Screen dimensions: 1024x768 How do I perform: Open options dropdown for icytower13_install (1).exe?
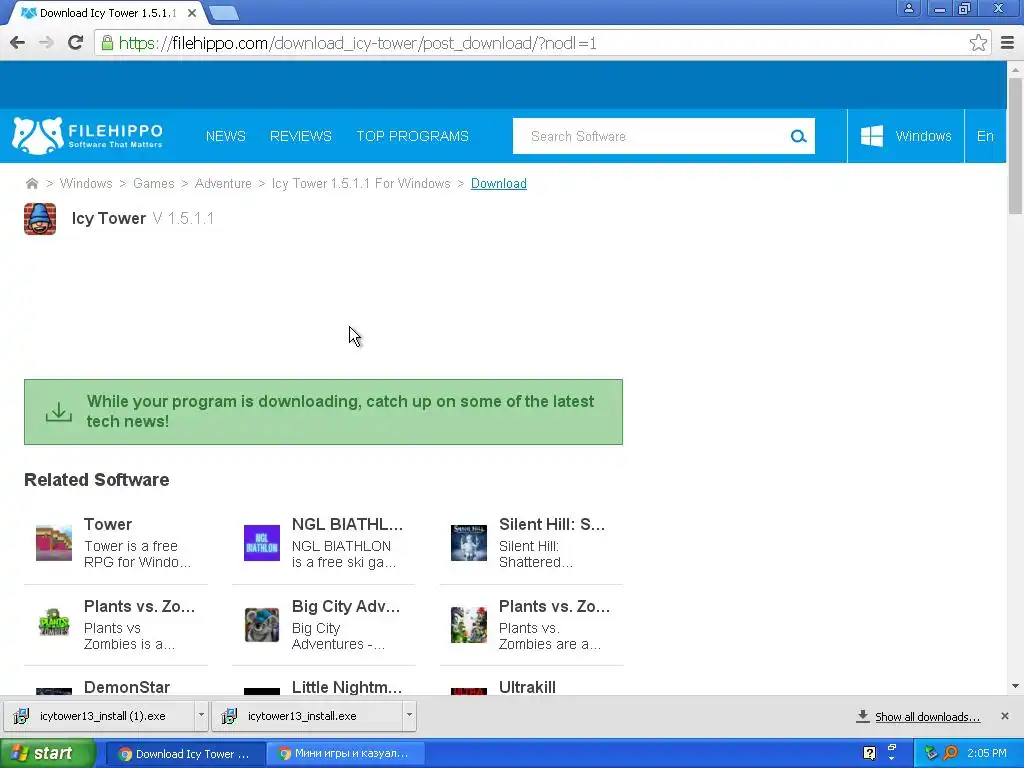pyautogui.click(x=201, y=715)
